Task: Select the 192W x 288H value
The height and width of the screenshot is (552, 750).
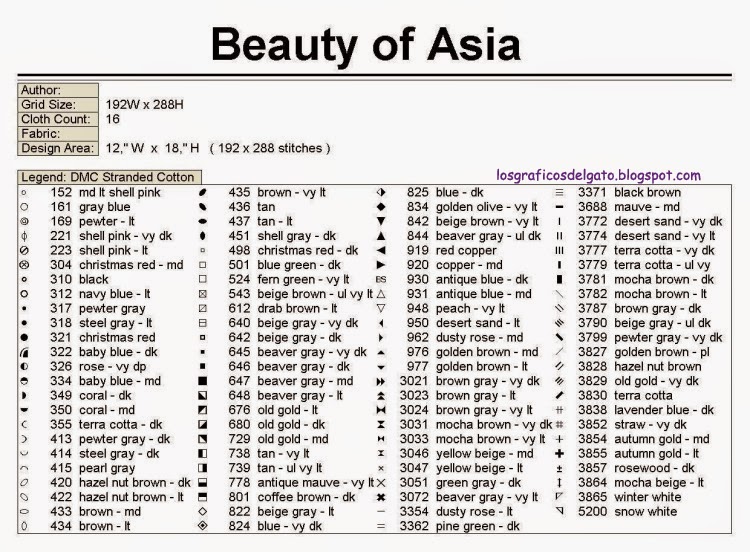Action: click(144, 105)
